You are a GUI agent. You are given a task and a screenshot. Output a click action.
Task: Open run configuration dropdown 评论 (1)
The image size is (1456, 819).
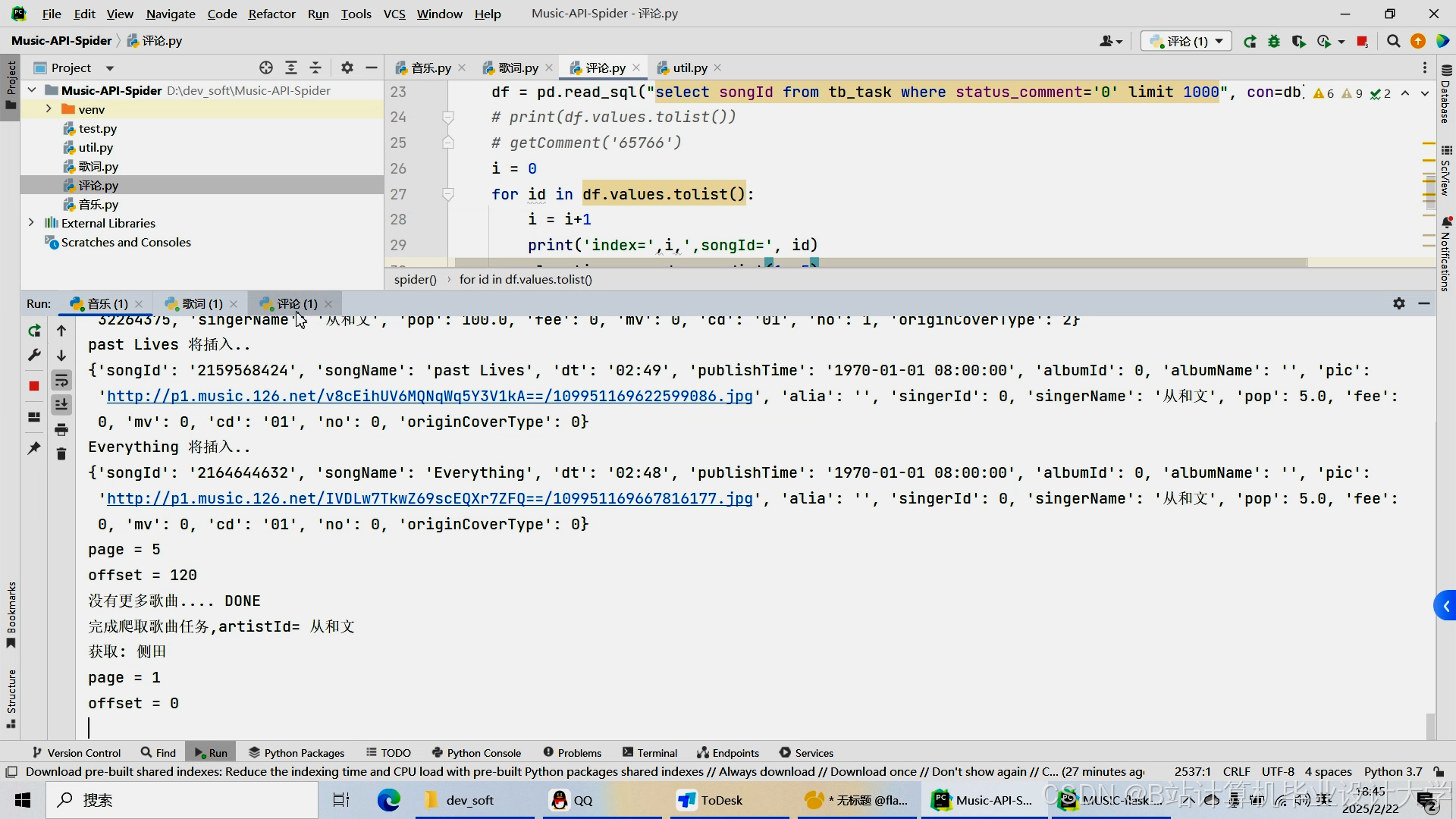tap(1187, 42)
